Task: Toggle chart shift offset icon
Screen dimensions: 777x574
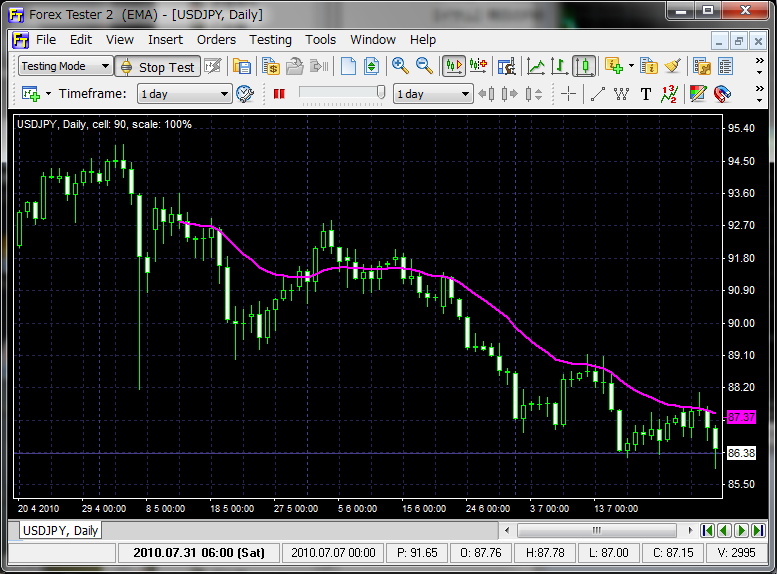Action: pos(478,66)
